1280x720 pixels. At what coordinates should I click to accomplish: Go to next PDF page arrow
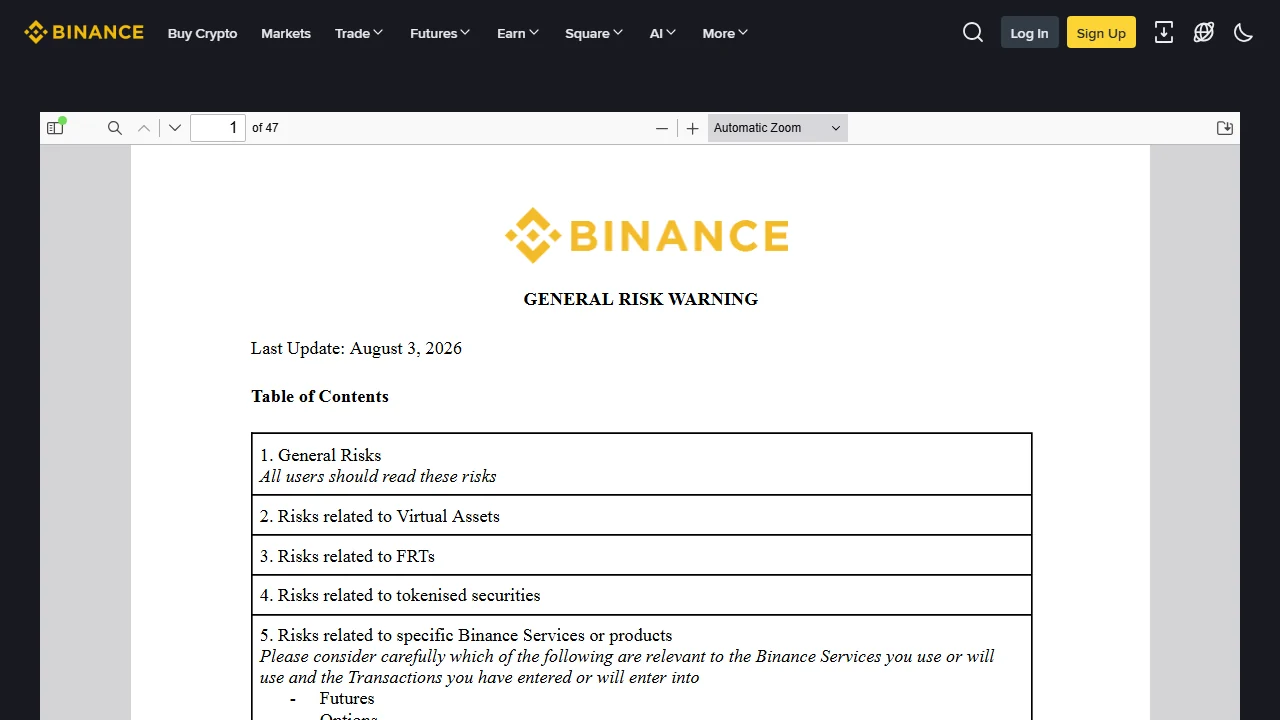click(x=175, y=128)
